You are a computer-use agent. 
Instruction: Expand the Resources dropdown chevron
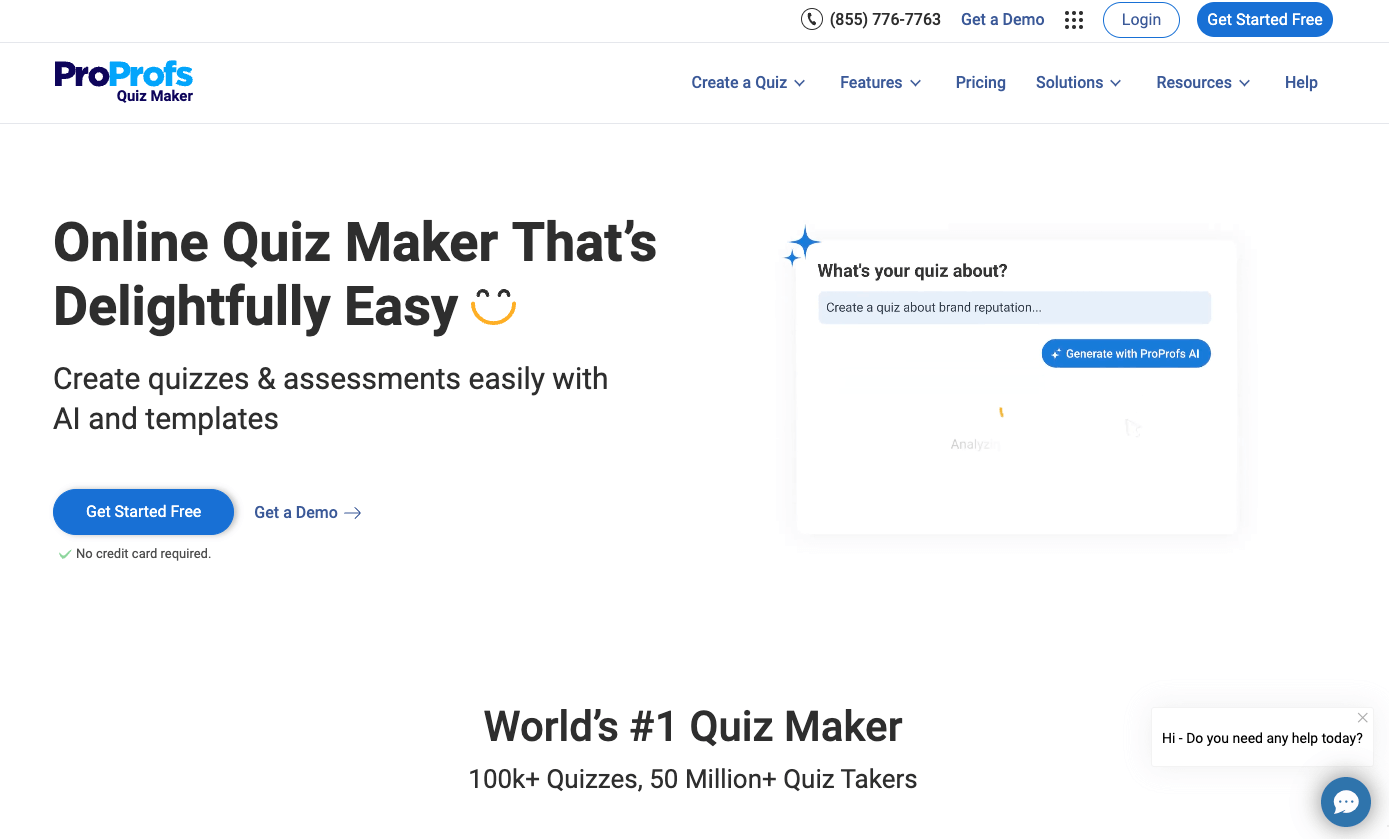click(1245, 83)
